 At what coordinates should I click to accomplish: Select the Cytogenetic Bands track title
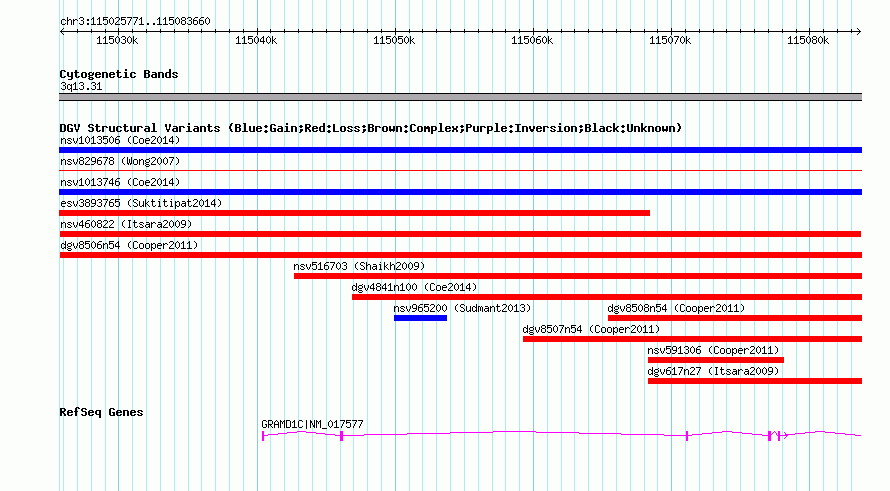pyautogui.click(x=119, y=74)
